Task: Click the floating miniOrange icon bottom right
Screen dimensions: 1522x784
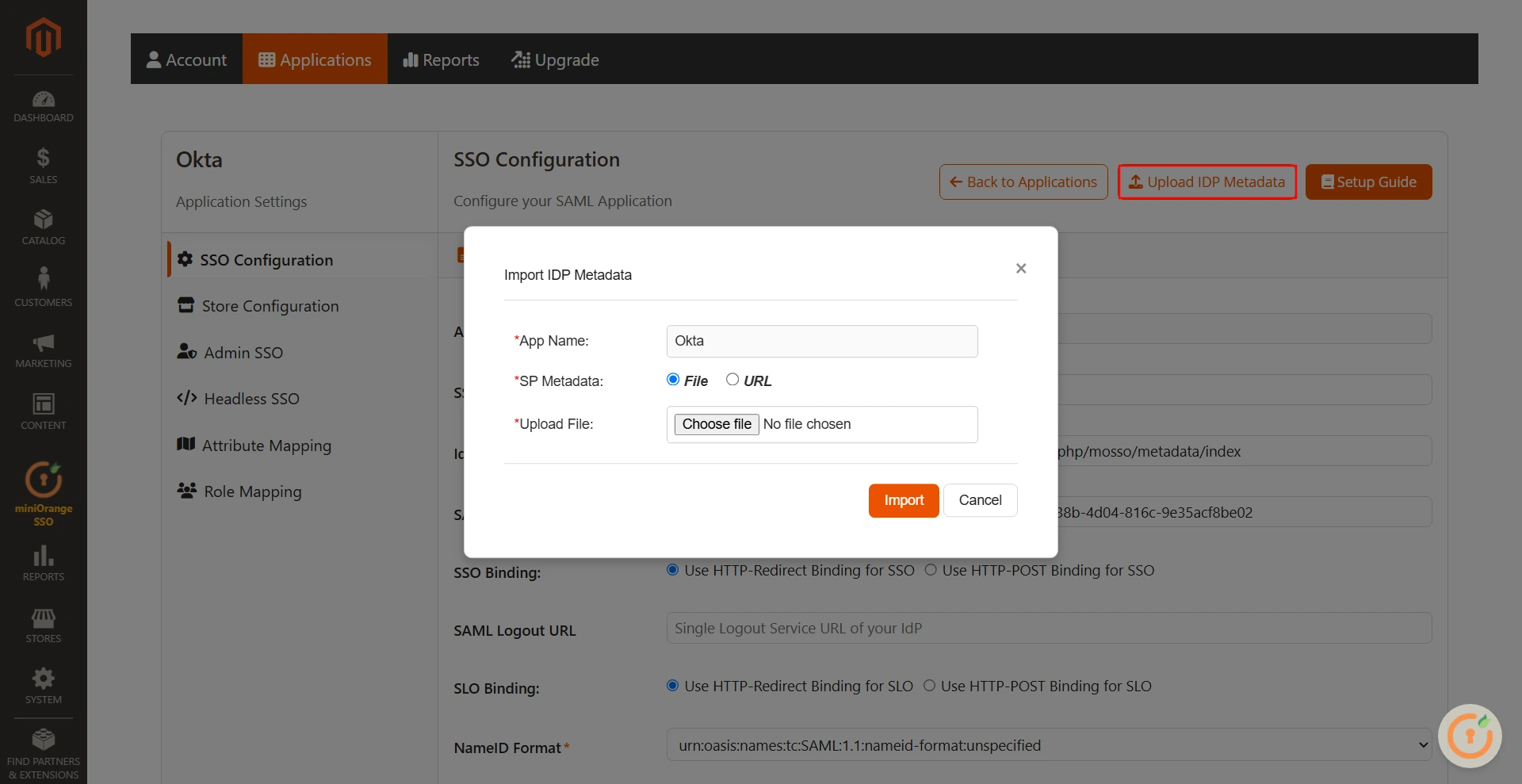Action: 1469,736
